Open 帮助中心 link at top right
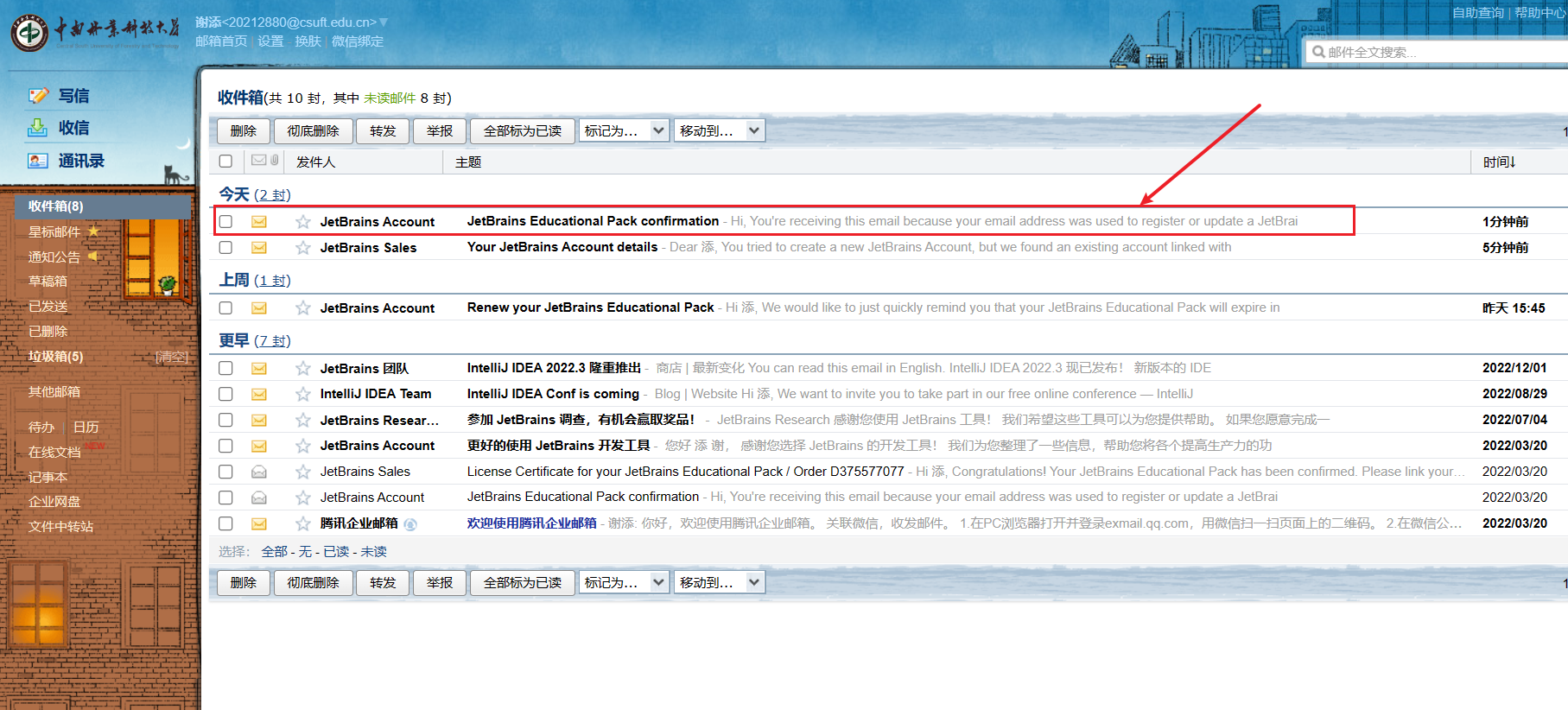This screenshot has width=1568, height=710. (x=1540, y=13)
